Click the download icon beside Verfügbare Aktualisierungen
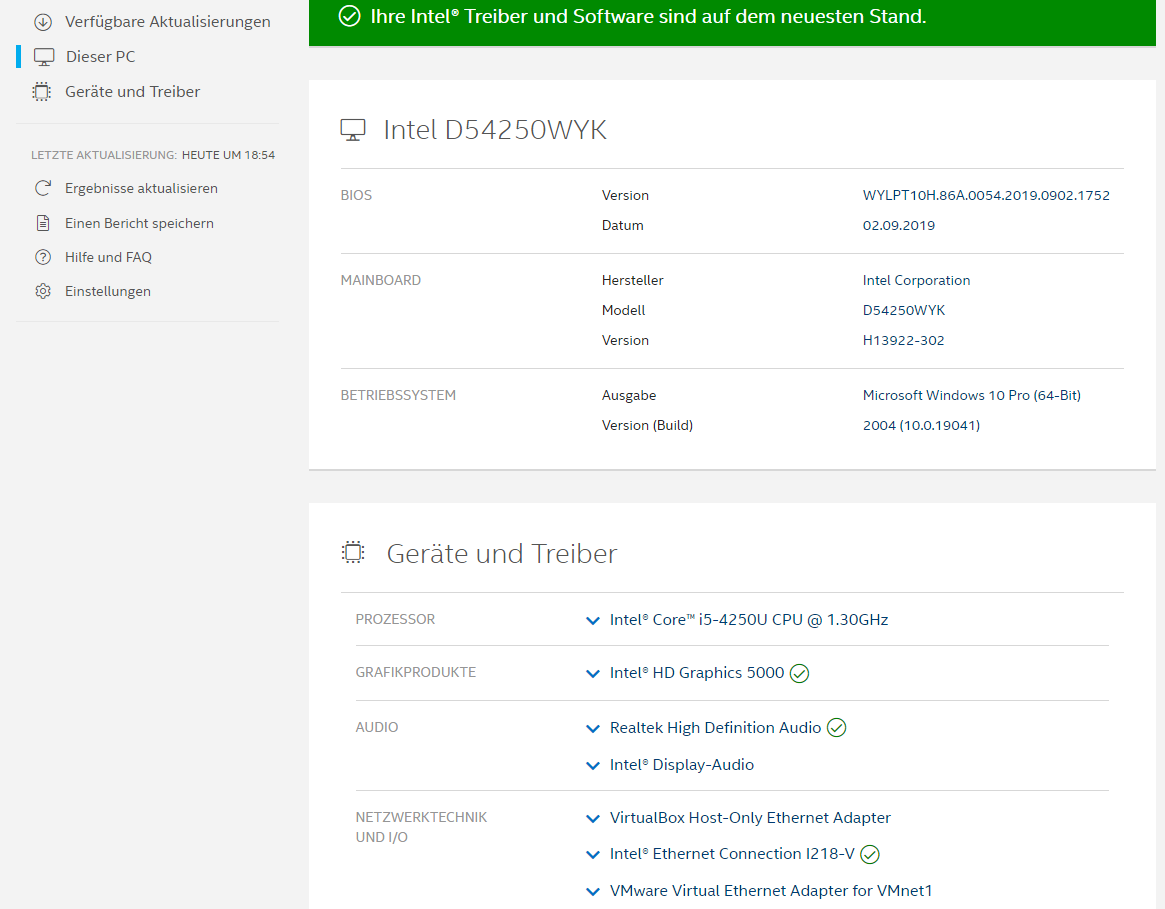This screenshot has height=909, width=1165. click(42, 22)
